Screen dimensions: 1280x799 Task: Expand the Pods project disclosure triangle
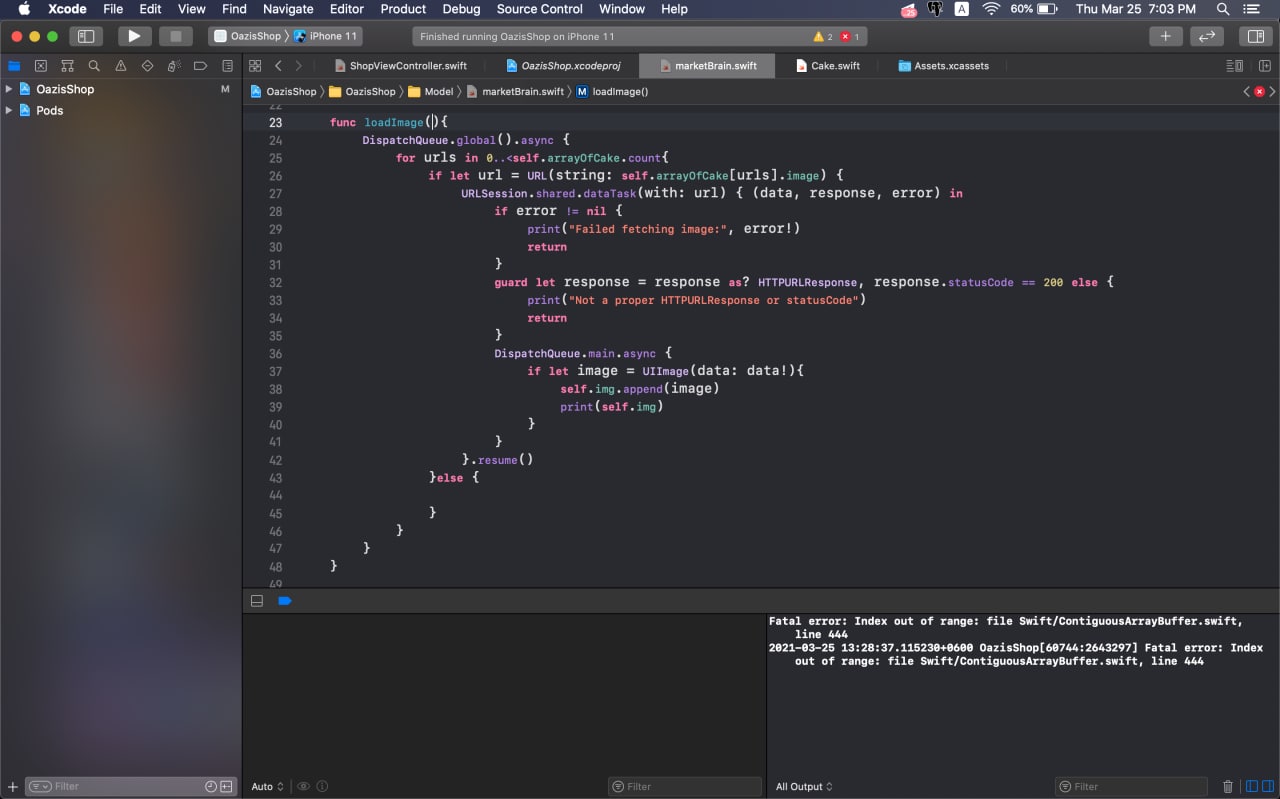[9, 110]
